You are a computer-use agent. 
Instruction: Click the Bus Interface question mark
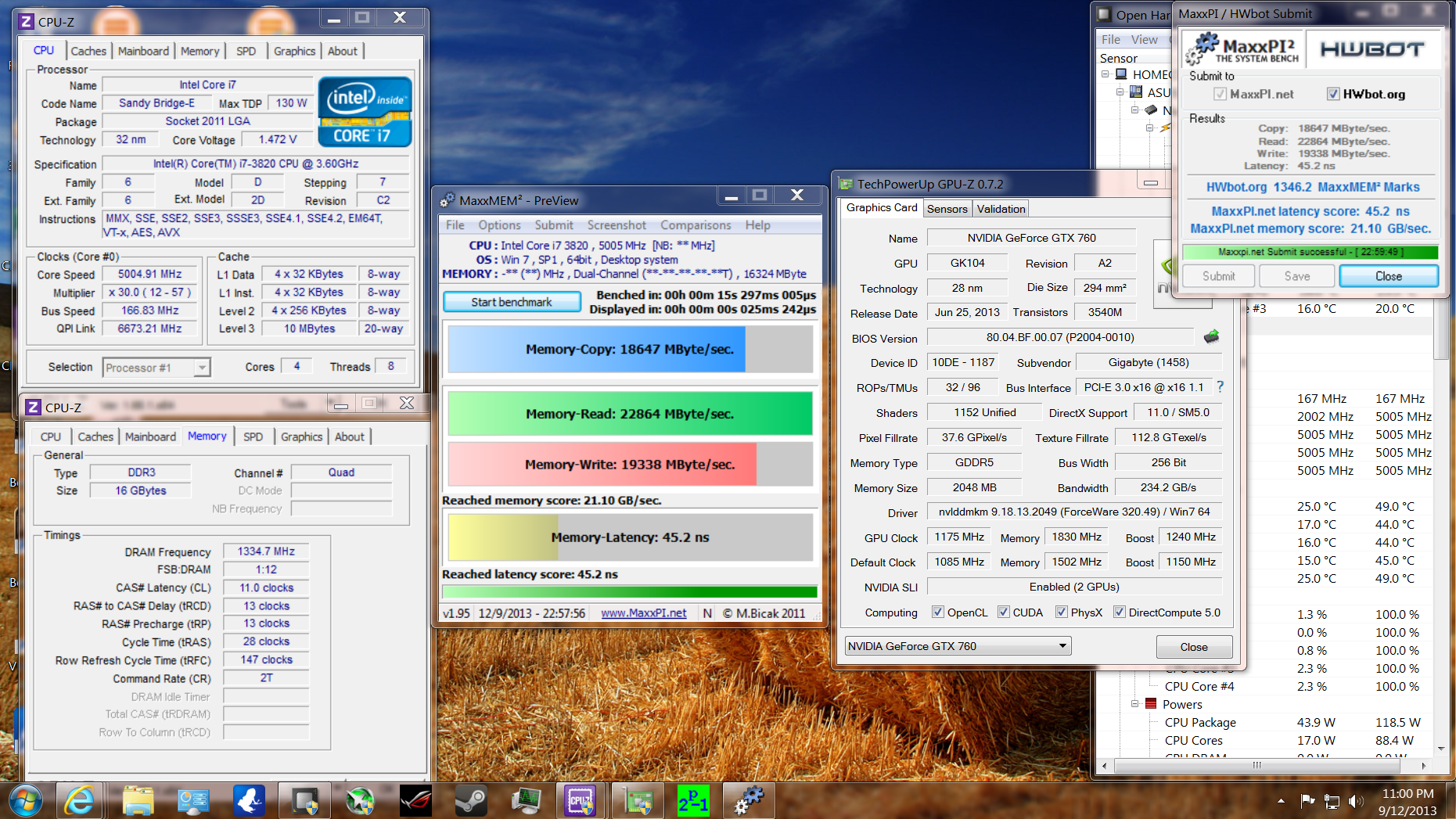pos(1220,386)
